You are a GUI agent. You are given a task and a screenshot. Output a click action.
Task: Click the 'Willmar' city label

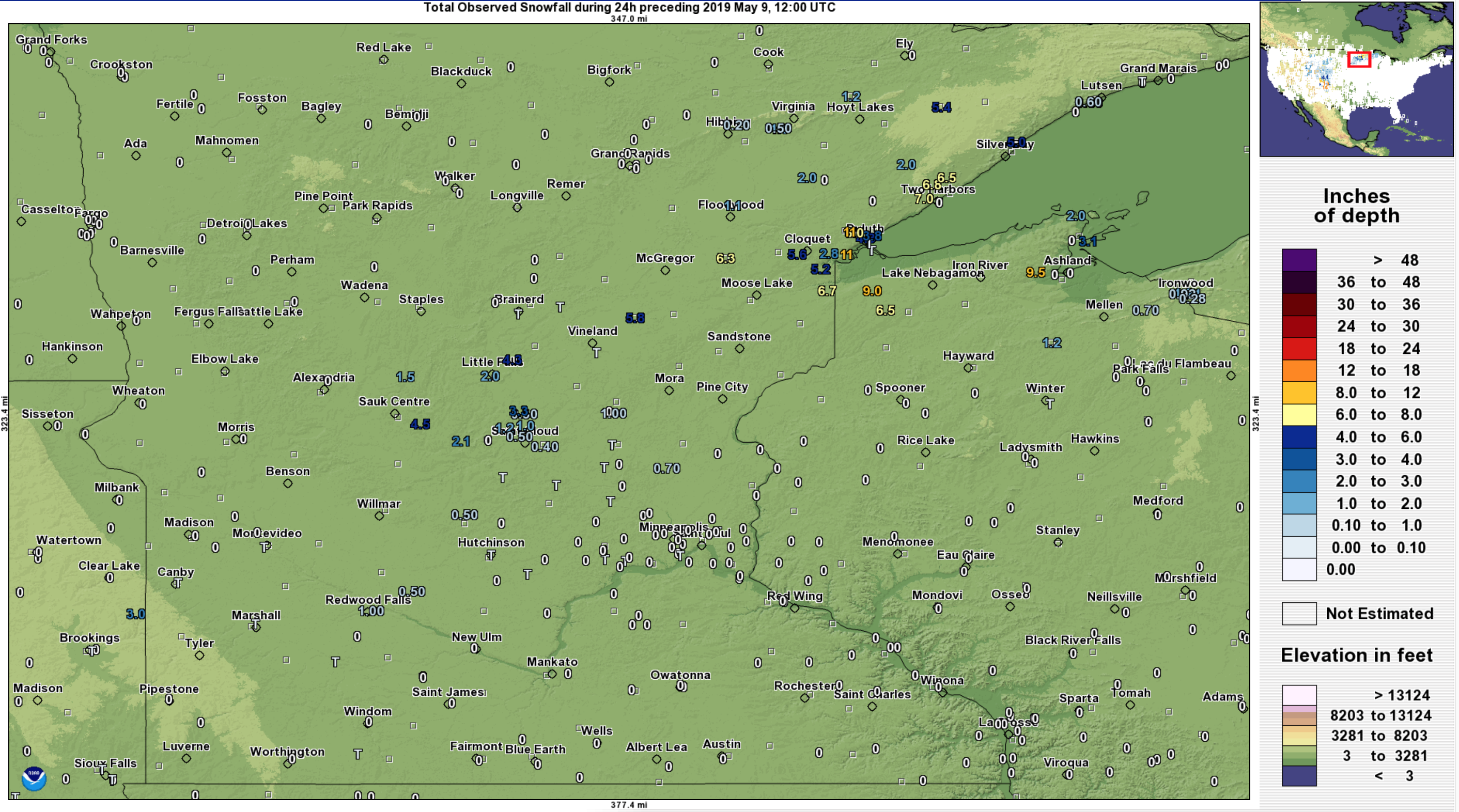pyautogui.click(x=378, y=504)
